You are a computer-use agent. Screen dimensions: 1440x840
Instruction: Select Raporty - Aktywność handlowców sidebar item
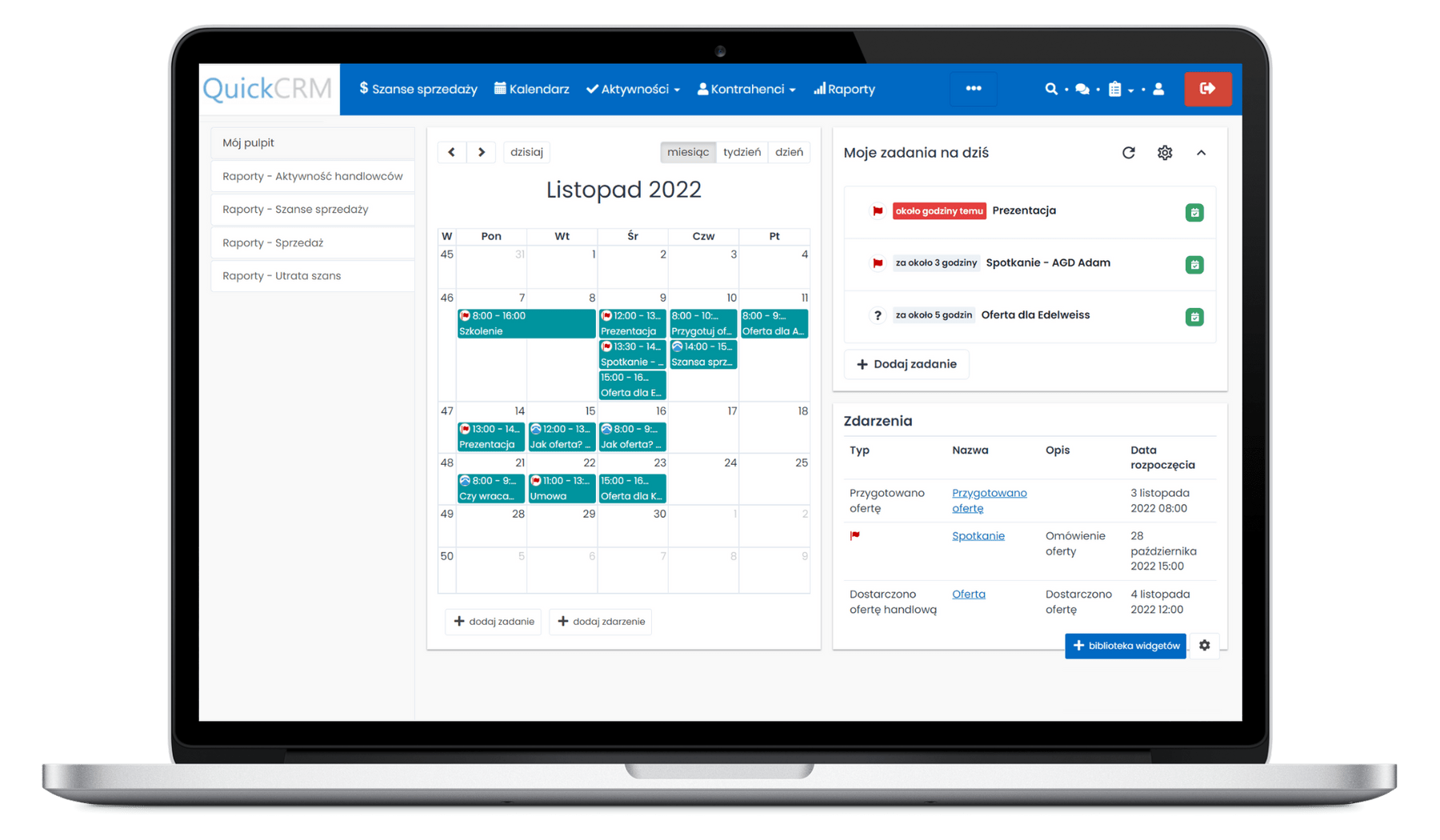(312, 176)
